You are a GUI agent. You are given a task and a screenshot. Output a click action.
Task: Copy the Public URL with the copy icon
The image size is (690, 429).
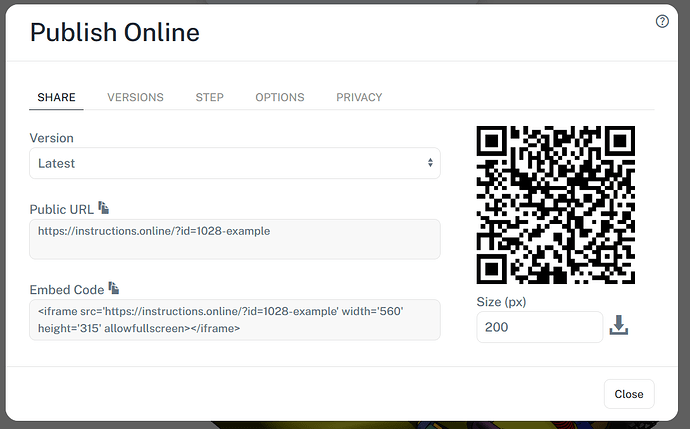103,208
